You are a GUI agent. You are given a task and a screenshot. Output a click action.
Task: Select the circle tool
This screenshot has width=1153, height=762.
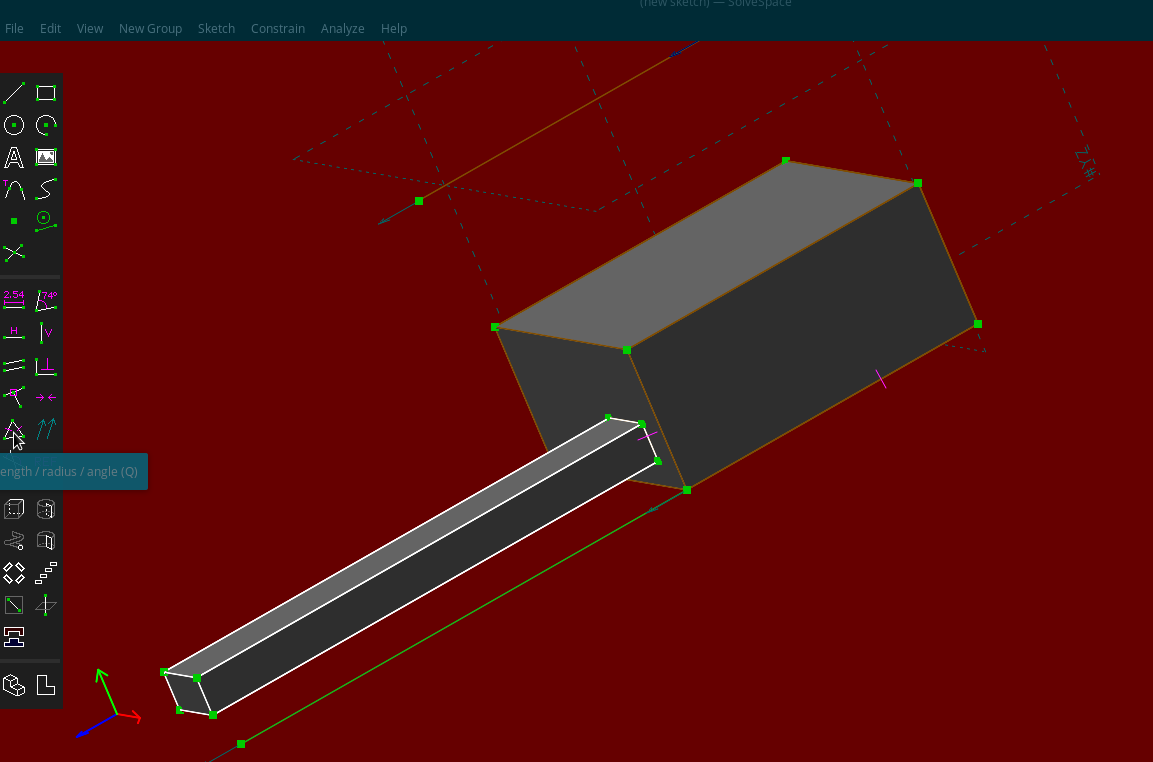click(x=14, y=124)
